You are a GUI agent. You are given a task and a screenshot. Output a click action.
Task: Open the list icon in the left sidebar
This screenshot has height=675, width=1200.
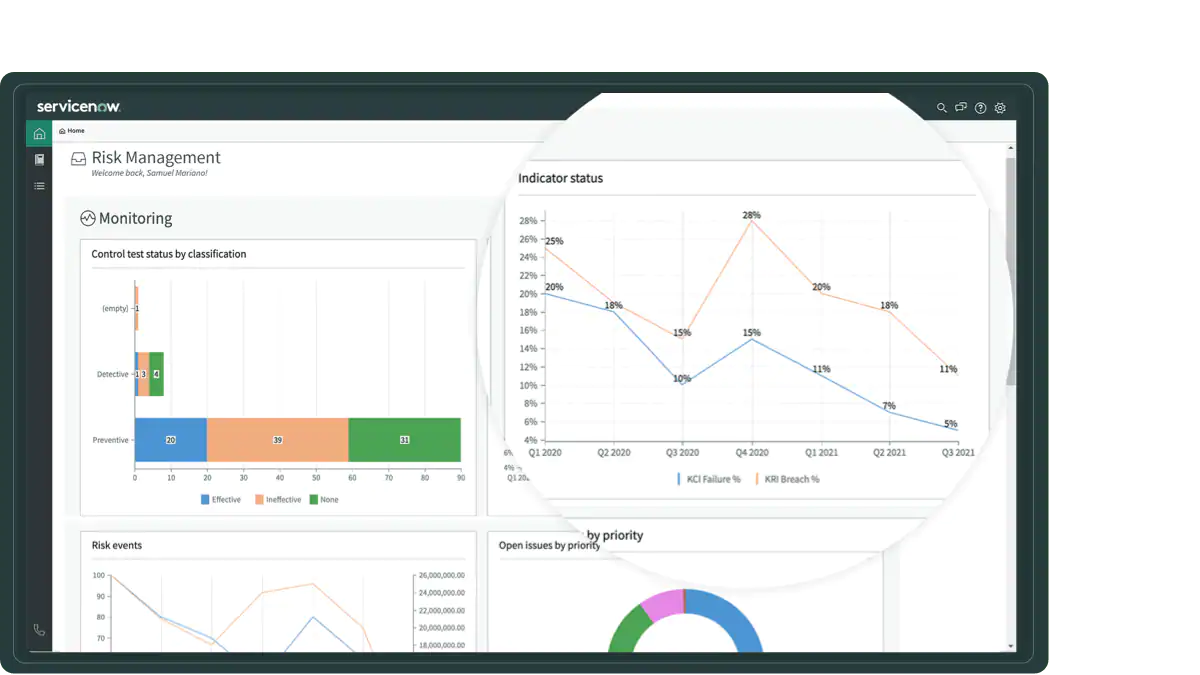point(39,186)
